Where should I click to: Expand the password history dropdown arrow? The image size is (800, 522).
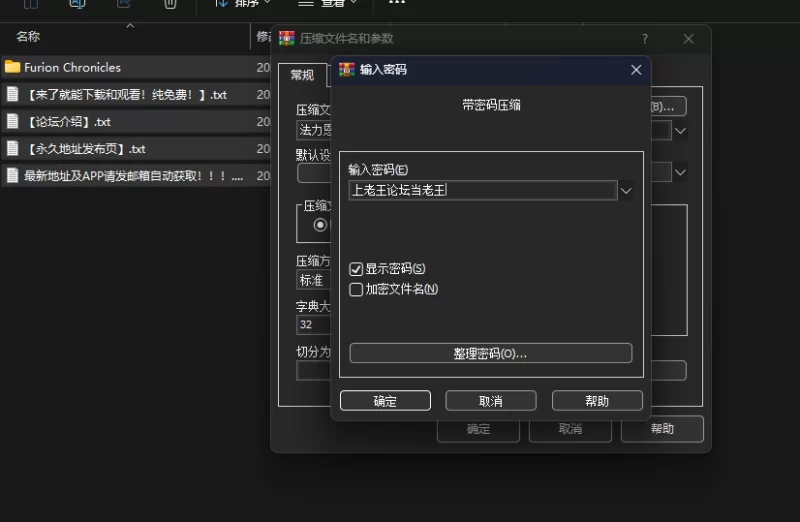tap(626, 191)
